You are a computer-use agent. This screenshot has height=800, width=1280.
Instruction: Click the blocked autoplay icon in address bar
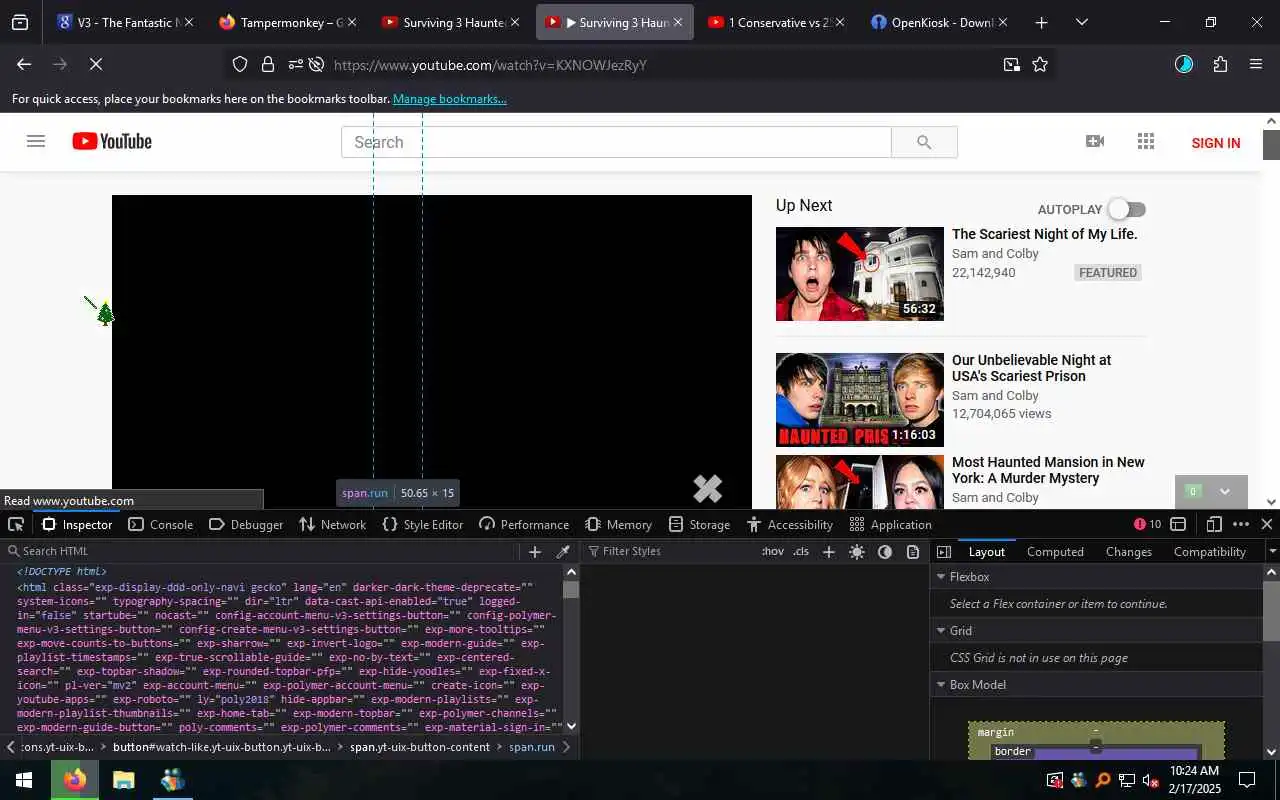(x=316, y=64)
